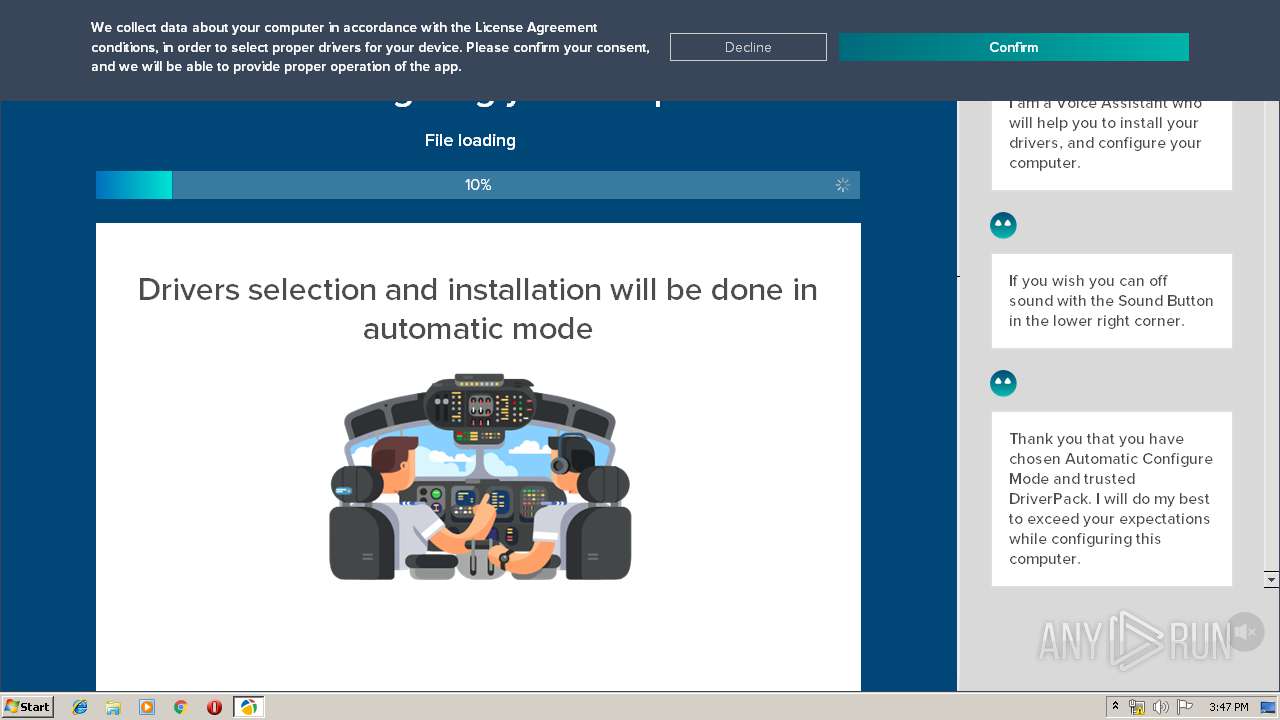
Task: Click the "File loading" status text
Action: tap(470, 140)
